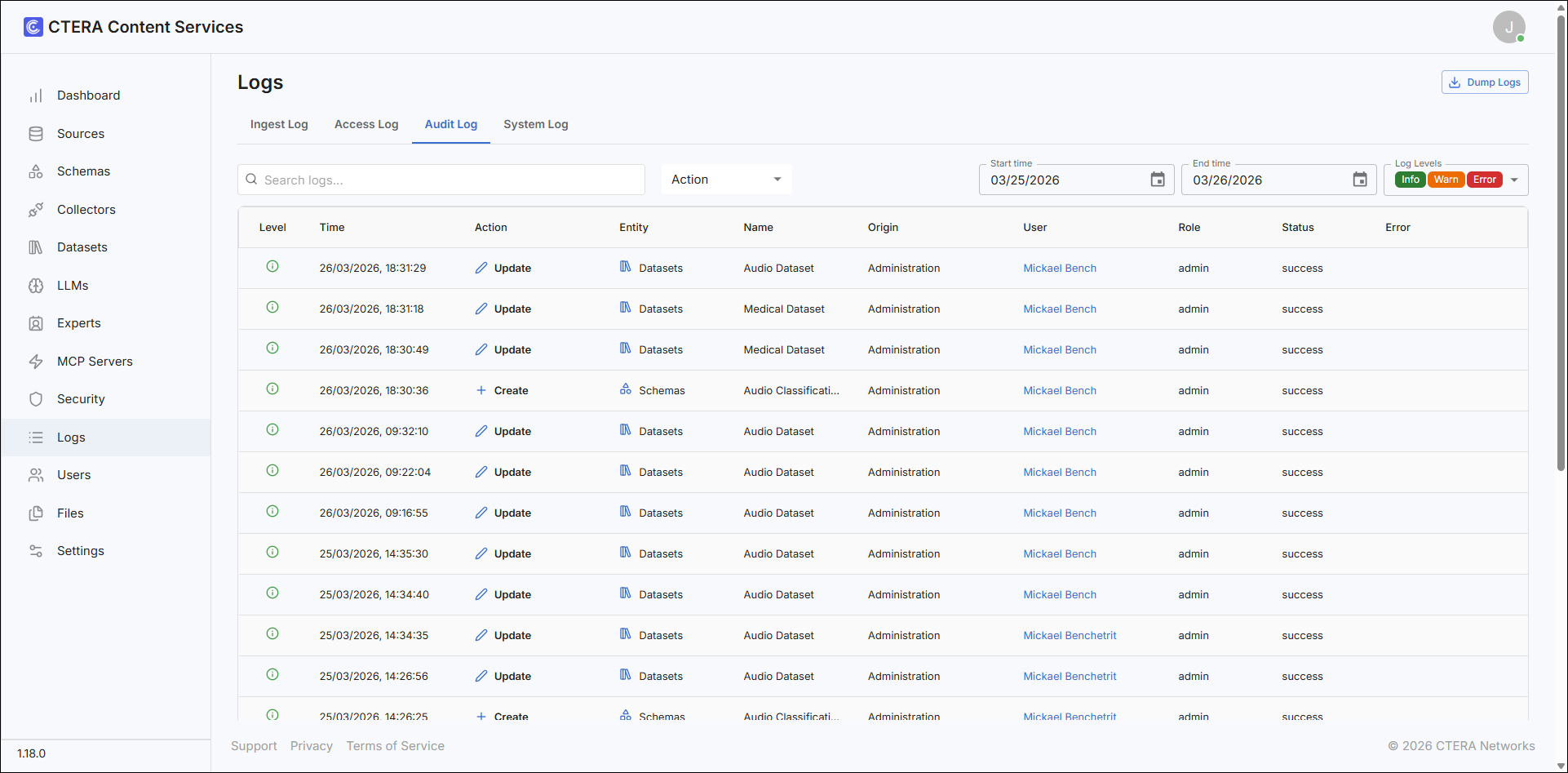Click info level icon for 14:35:30 row

[x=272, y=553]
